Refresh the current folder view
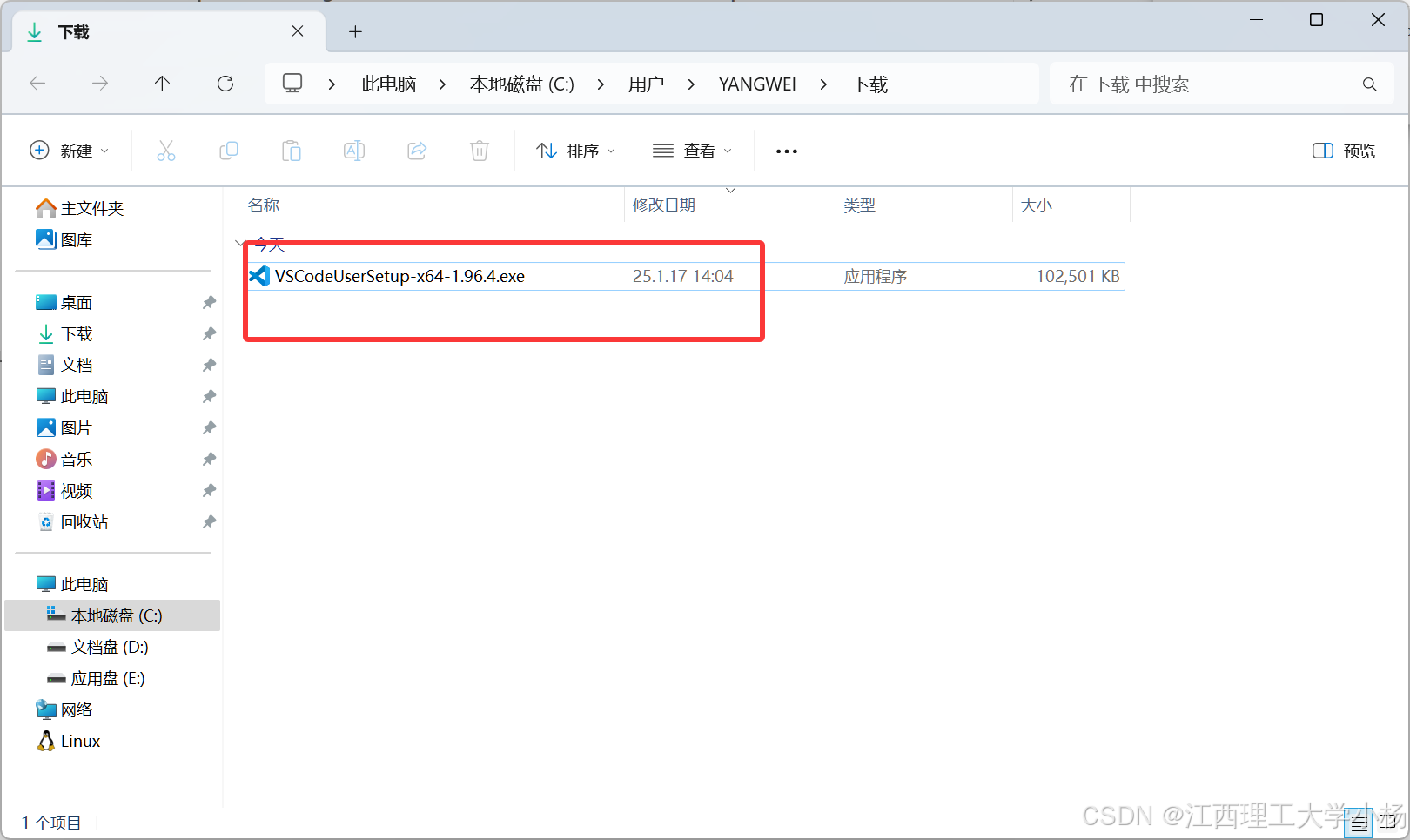1410x840 pixels. click(225, 84)
